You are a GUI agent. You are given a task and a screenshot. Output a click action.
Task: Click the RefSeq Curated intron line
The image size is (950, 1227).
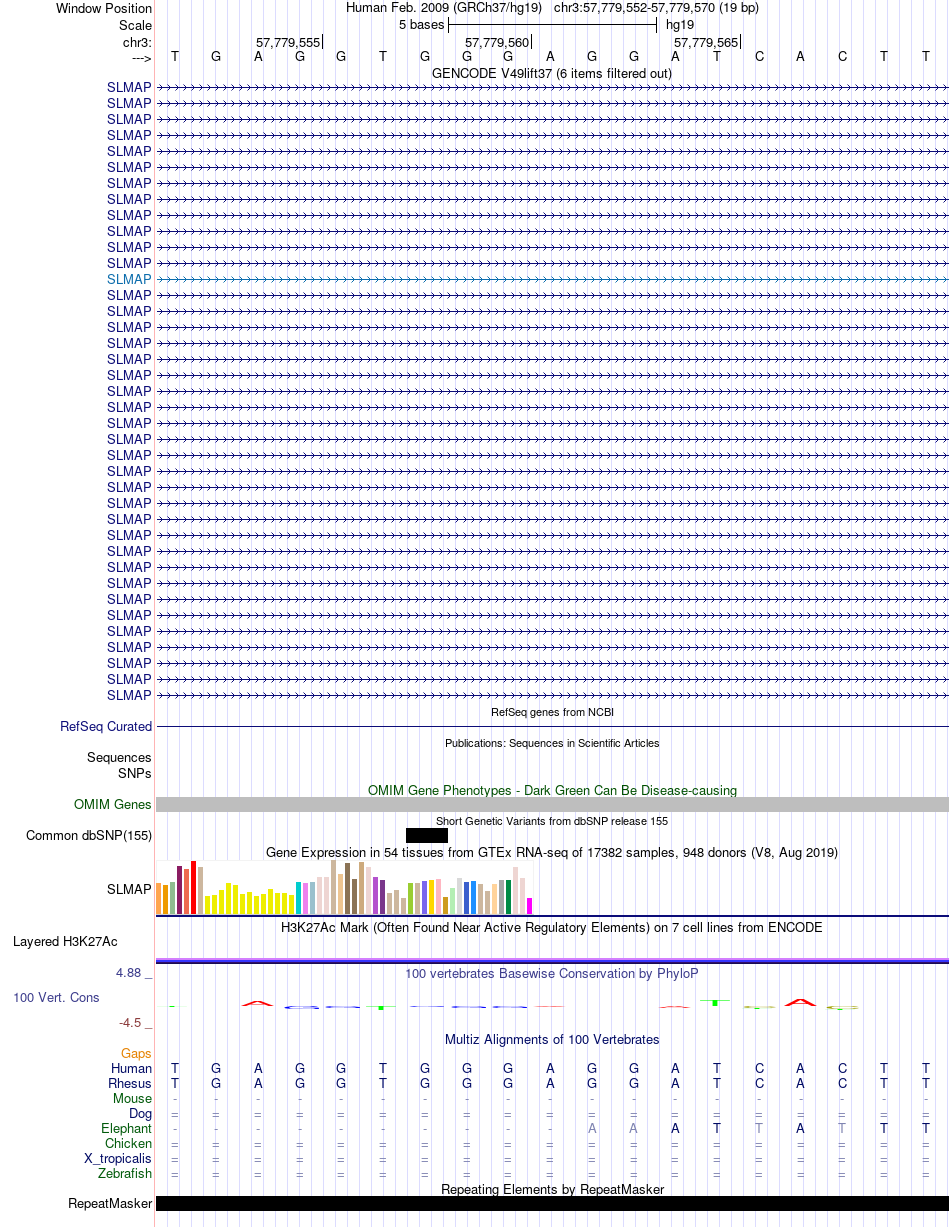[552, 727]
